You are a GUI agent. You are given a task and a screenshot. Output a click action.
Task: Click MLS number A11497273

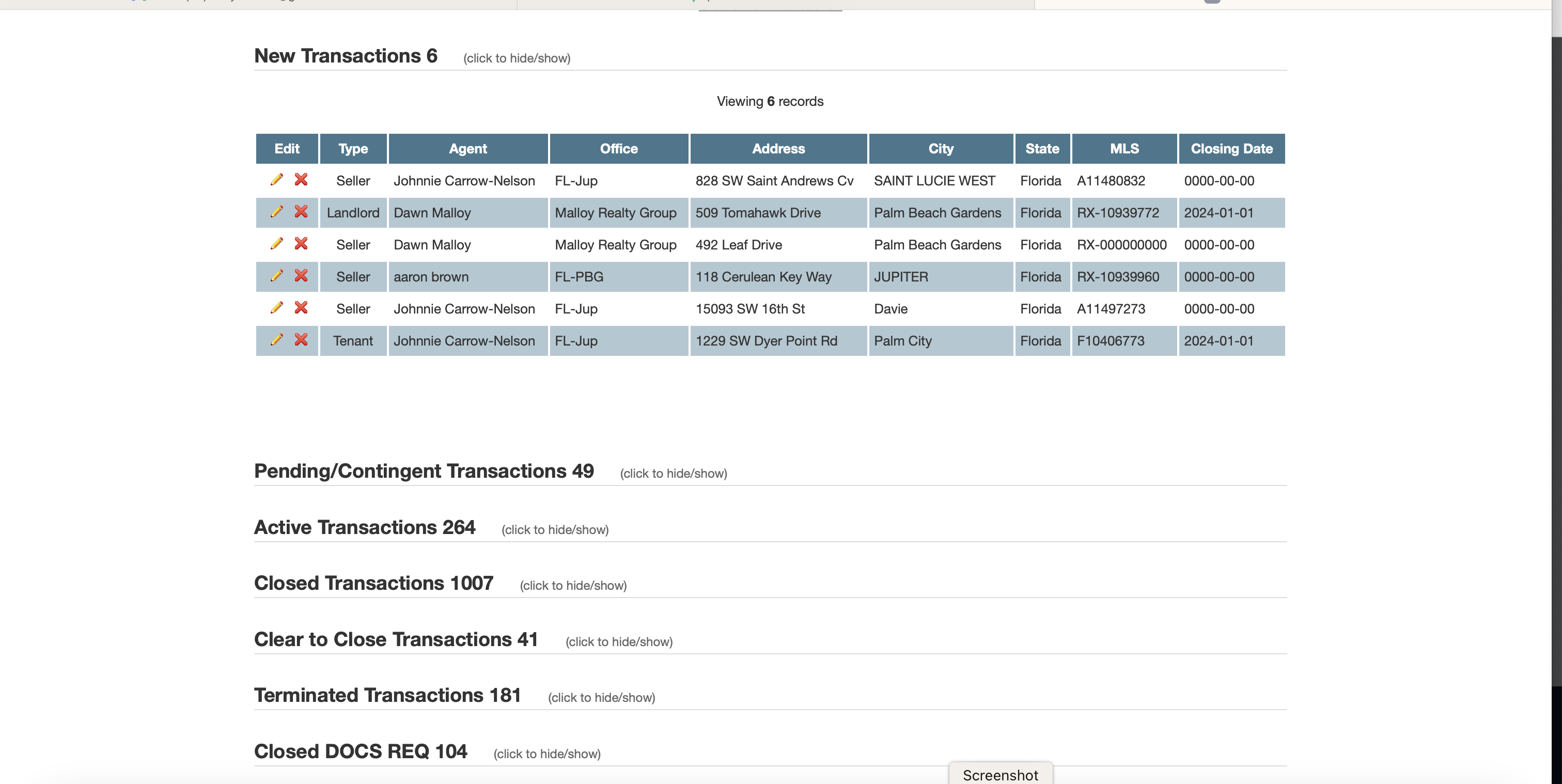coord(1111,309)
